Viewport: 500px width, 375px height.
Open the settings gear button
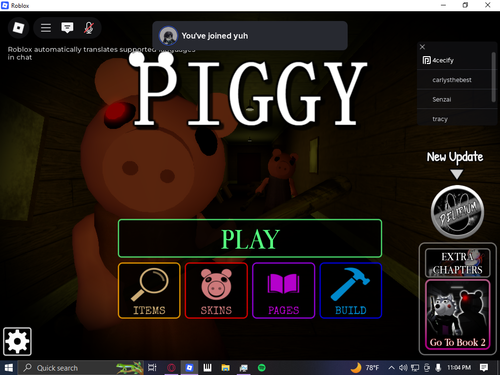click(17, 341)
